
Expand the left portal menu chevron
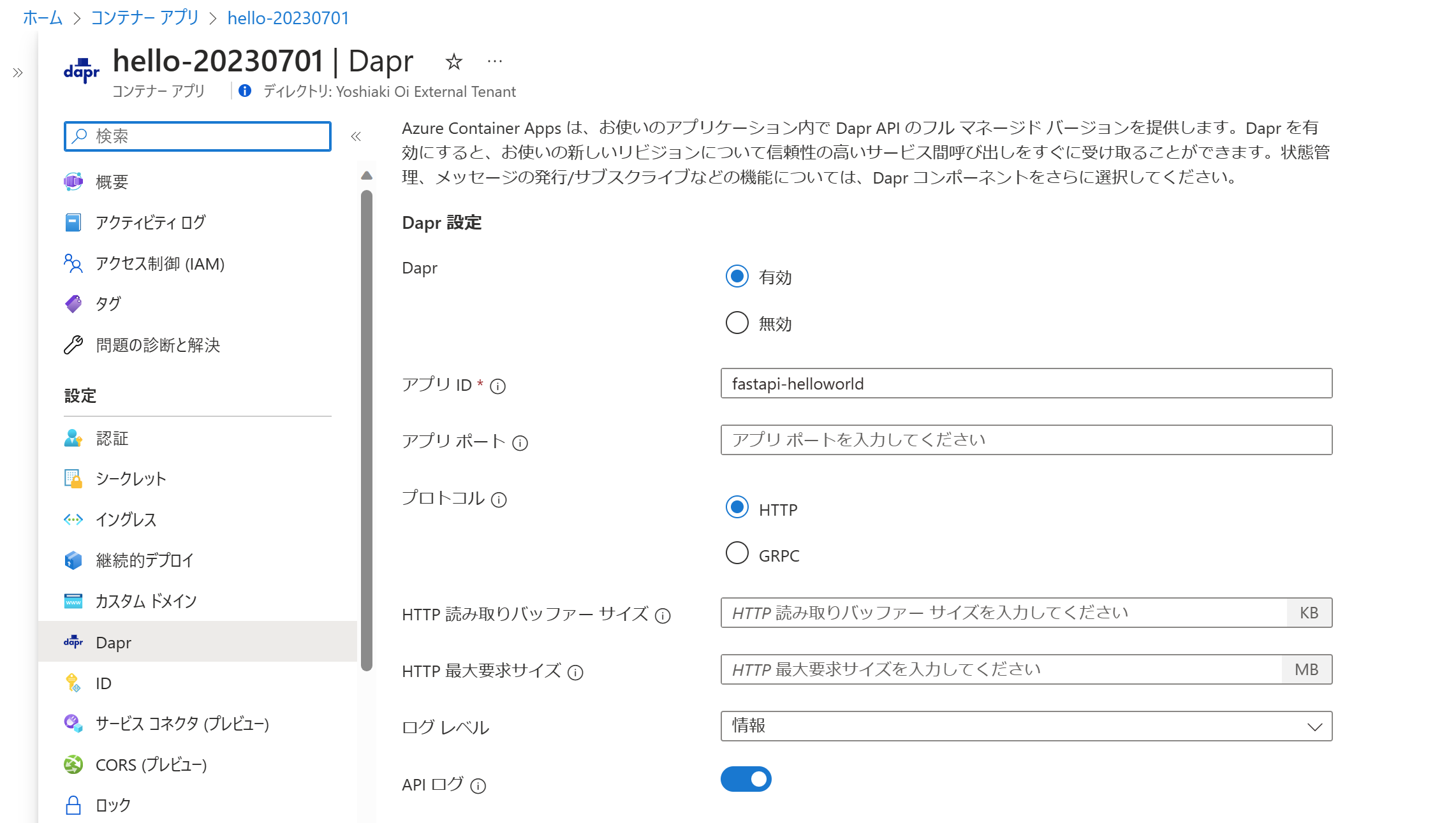tap(18, 73)
